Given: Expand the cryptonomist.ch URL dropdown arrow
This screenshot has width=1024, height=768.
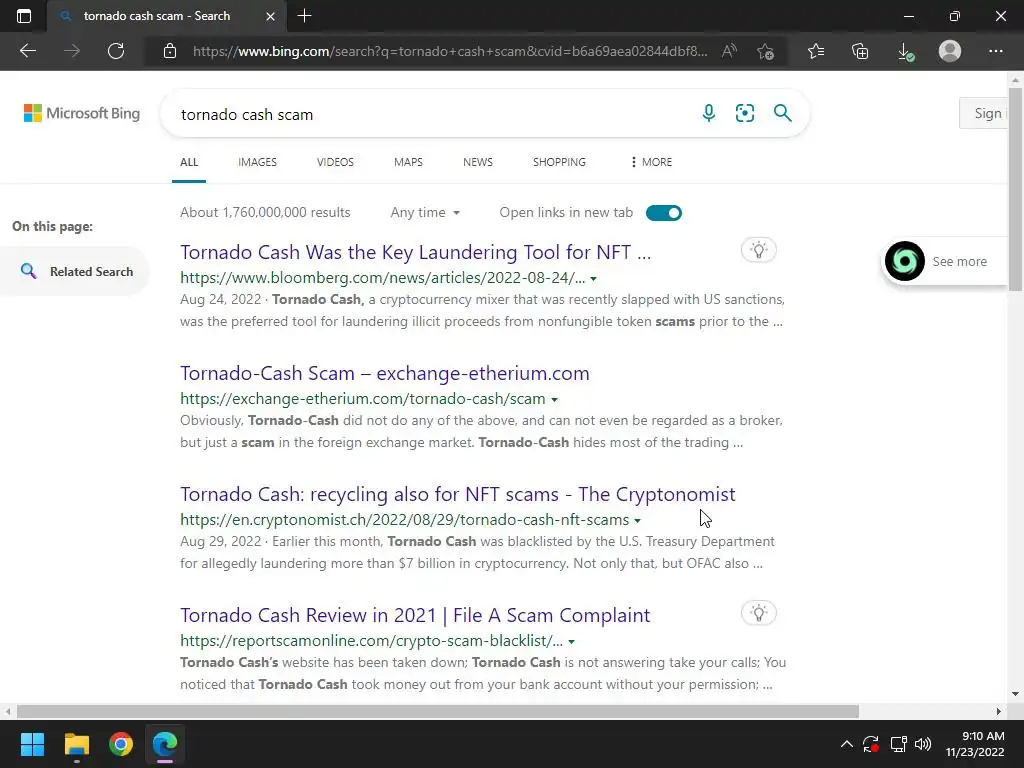Looking at the screenshot, I should [x=637, y=520].
